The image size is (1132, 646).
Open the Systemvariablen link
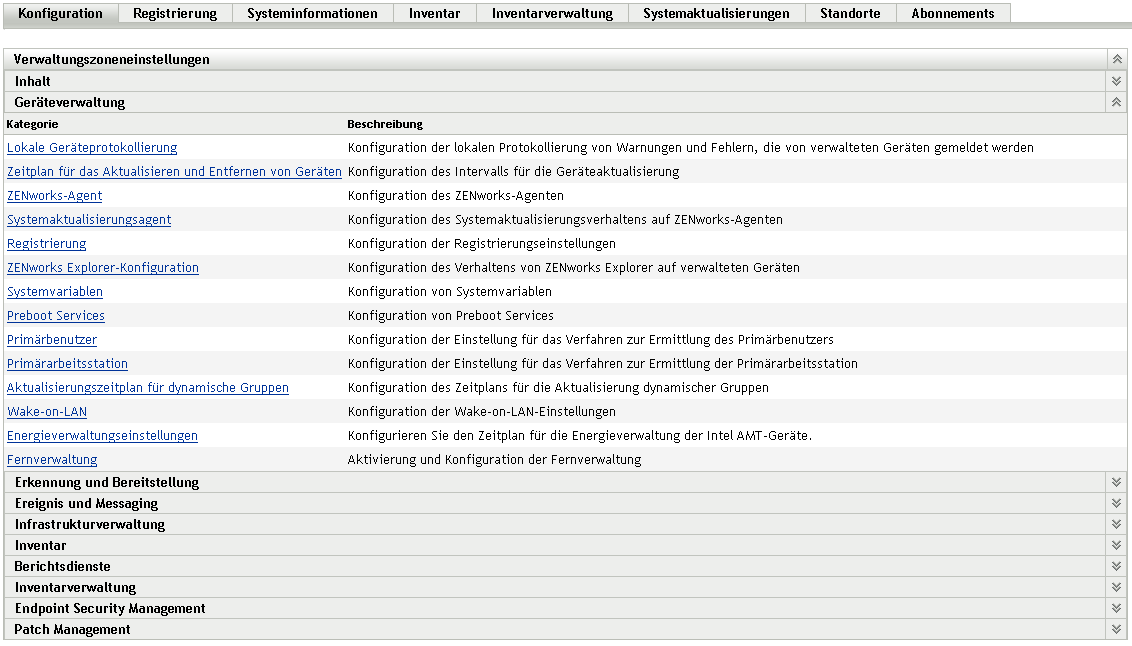pos(55,292)
